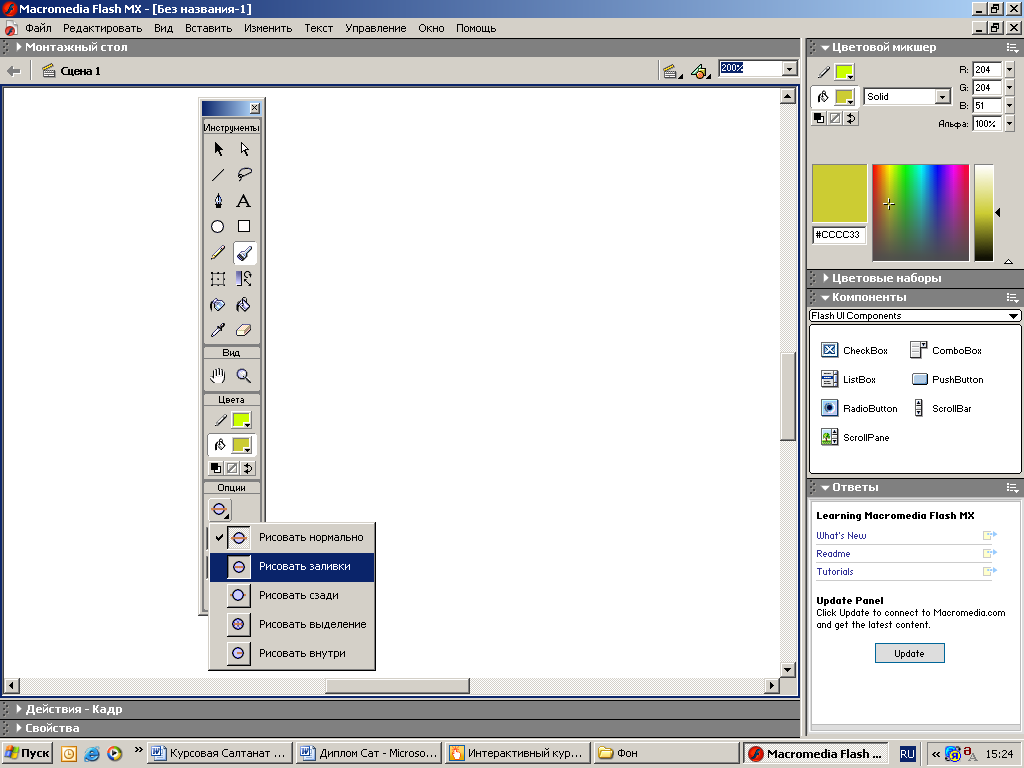
Task: Expand the Свойства panel
Action: coord(19,728)
